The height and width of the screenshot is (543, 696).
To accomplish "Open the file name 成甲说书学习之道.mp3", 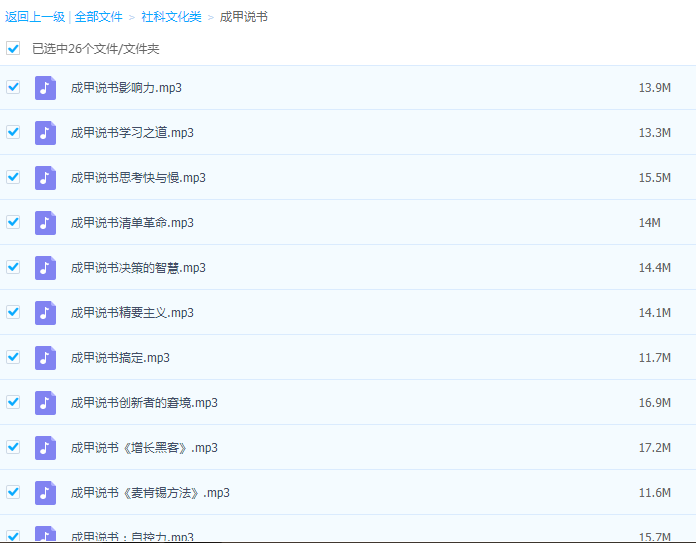I will point(132,133).
